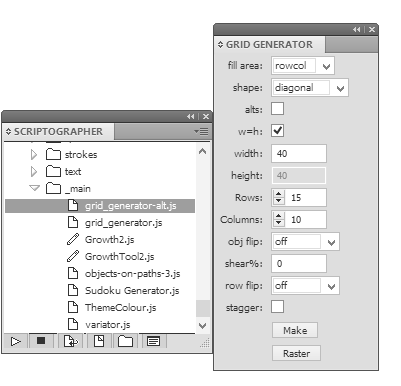The width and height of the screenshot is (401, 386).
Task: Open the fill area dropdown
Action: pyautogui.click(x=303, y=66)
